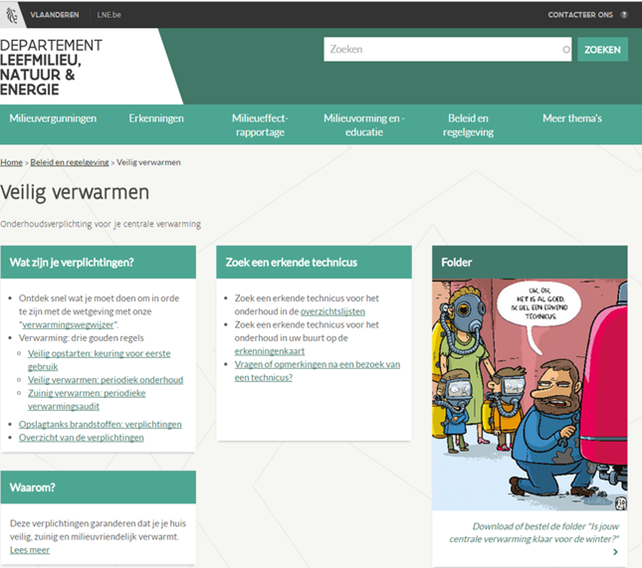Expand the Meer thema's menu
Viewport: 642px width, 568px height.
572,118
